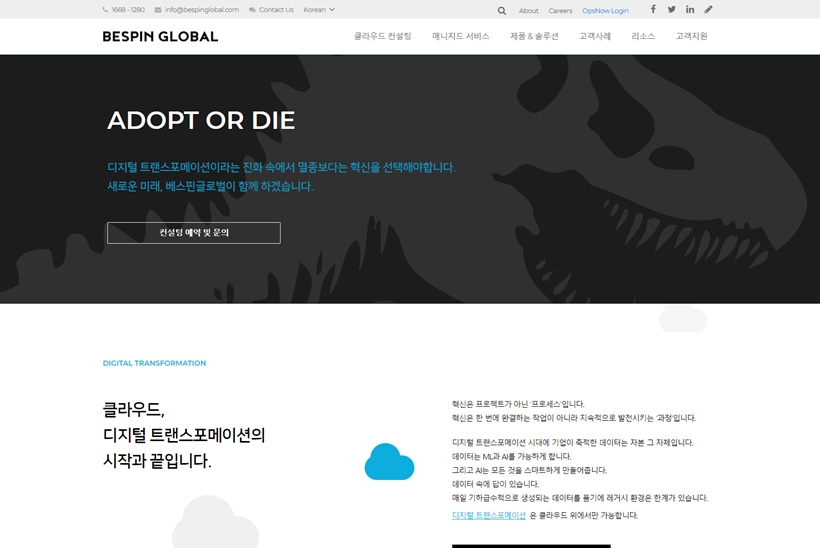Image resolution: width=820 pixels, height=548 pixels.
Task: Click the envelope icon beside the email address
Action: coord(158,9)
